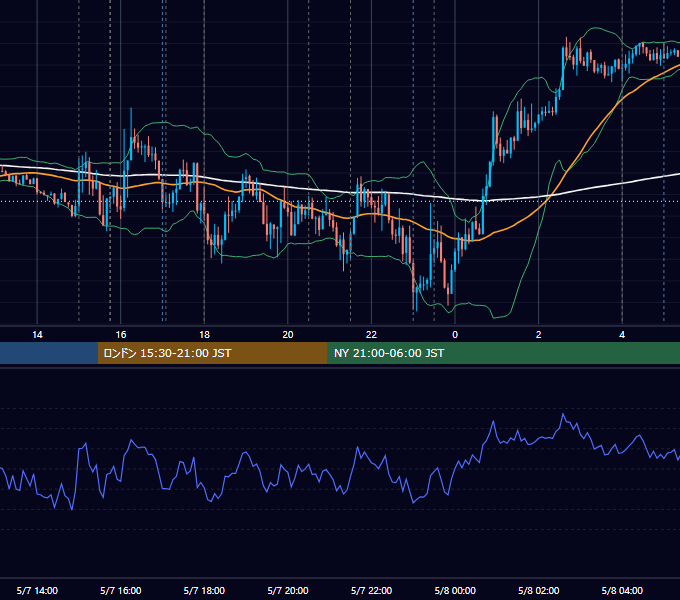Click the 5/7 18:00 date label
Viewport: 680px width, 600px height.
tap(204, 590)
